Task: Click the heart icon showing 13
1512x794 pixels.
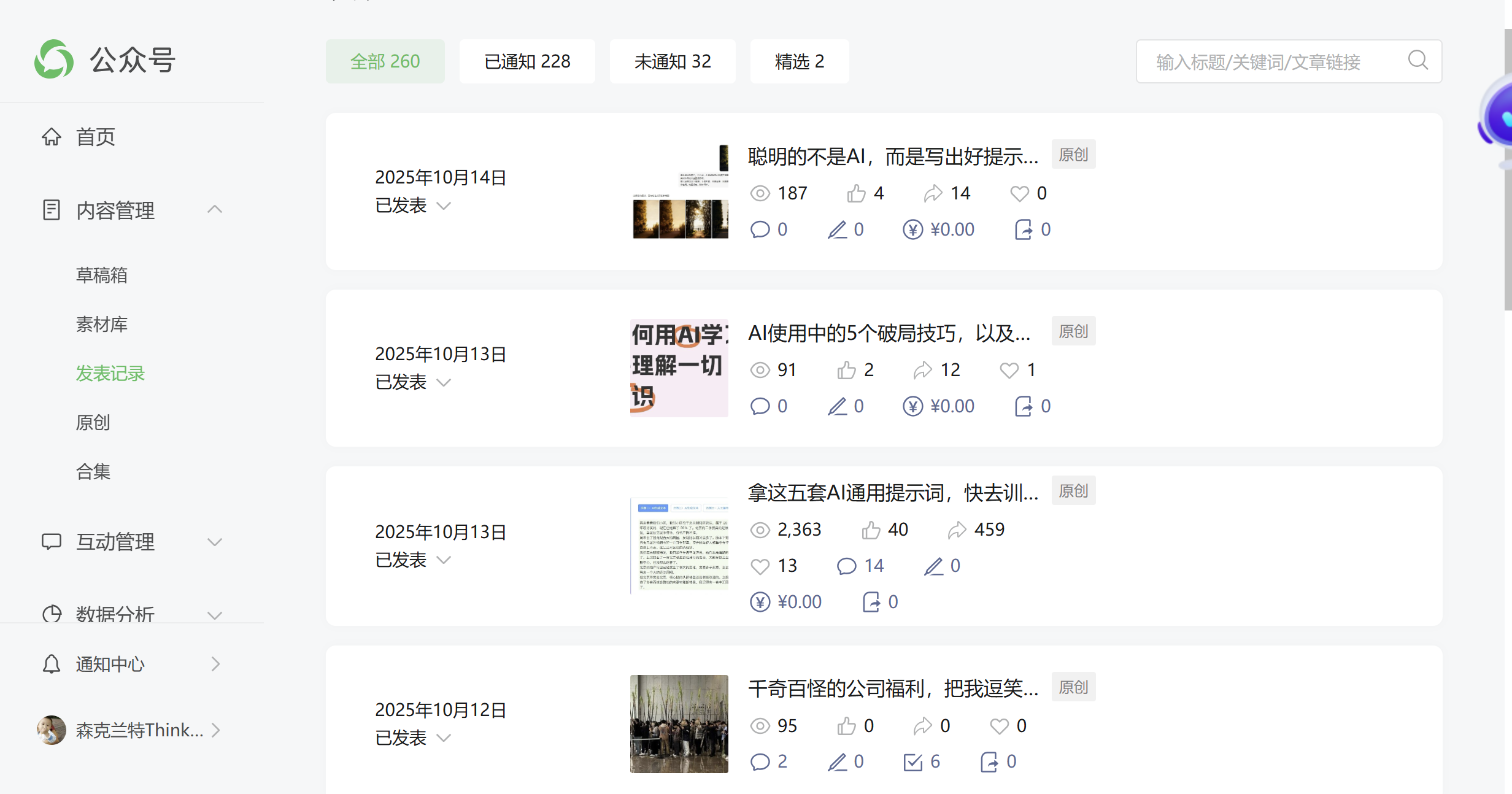Action: 760,566
